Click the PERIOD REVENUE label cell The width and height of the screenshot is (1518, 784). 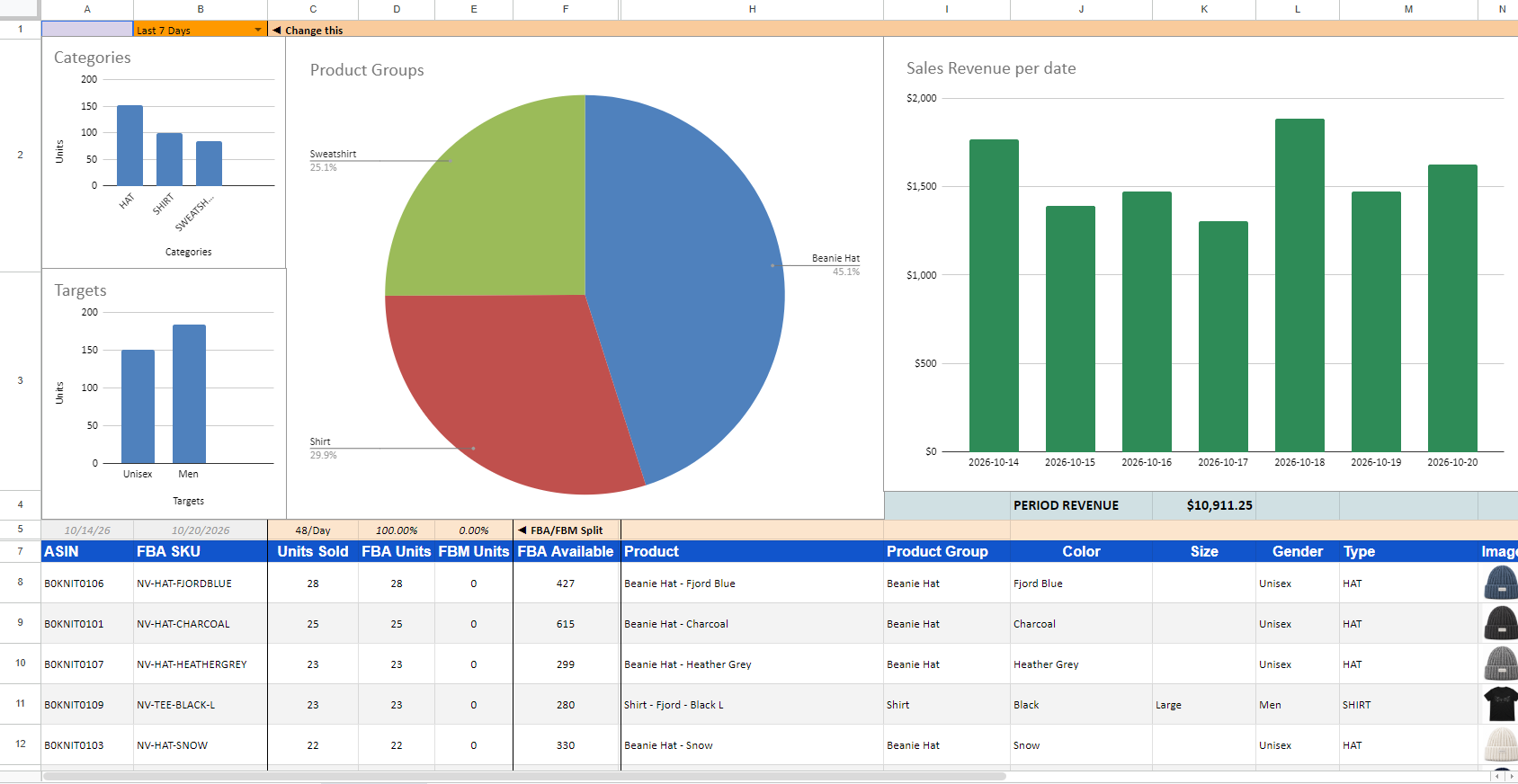coord(1081,505)
